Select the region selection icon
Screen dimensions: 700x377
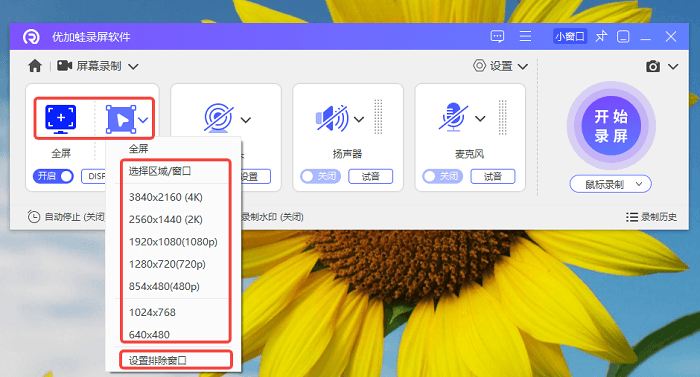(x=121, y=119)
